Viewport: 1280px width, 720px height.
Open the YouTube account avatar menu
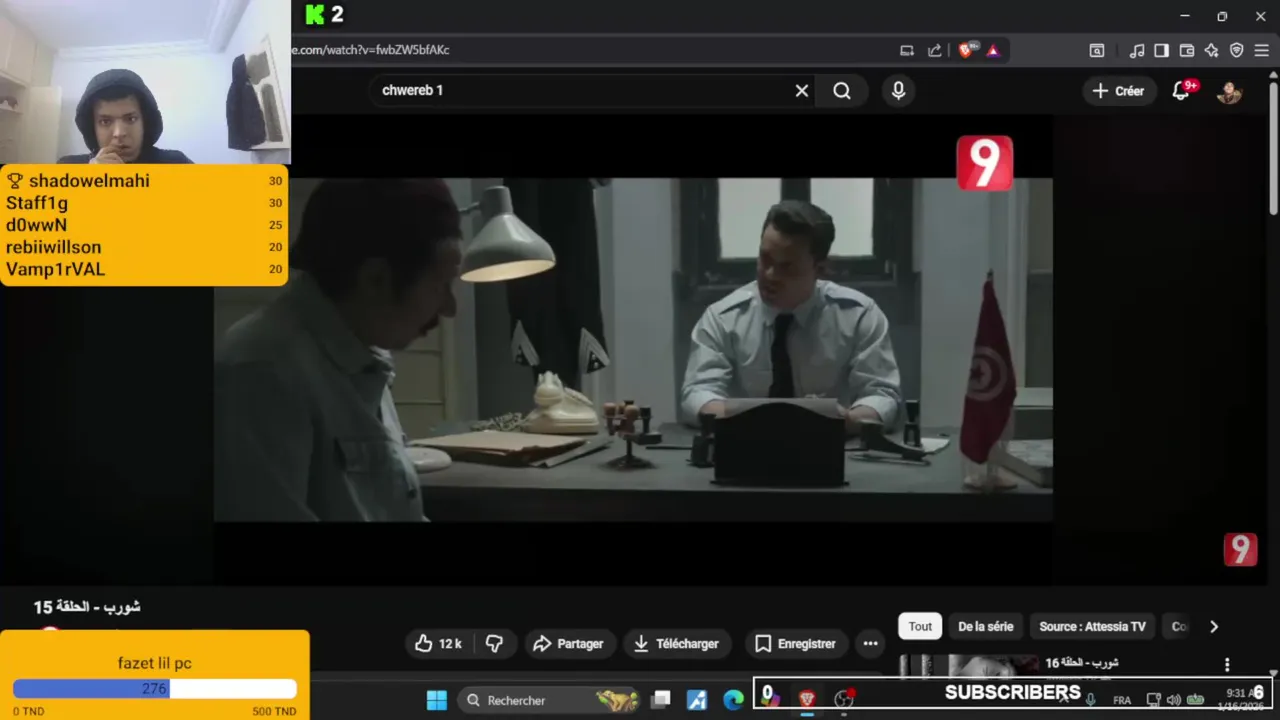tap(1229, 91)
